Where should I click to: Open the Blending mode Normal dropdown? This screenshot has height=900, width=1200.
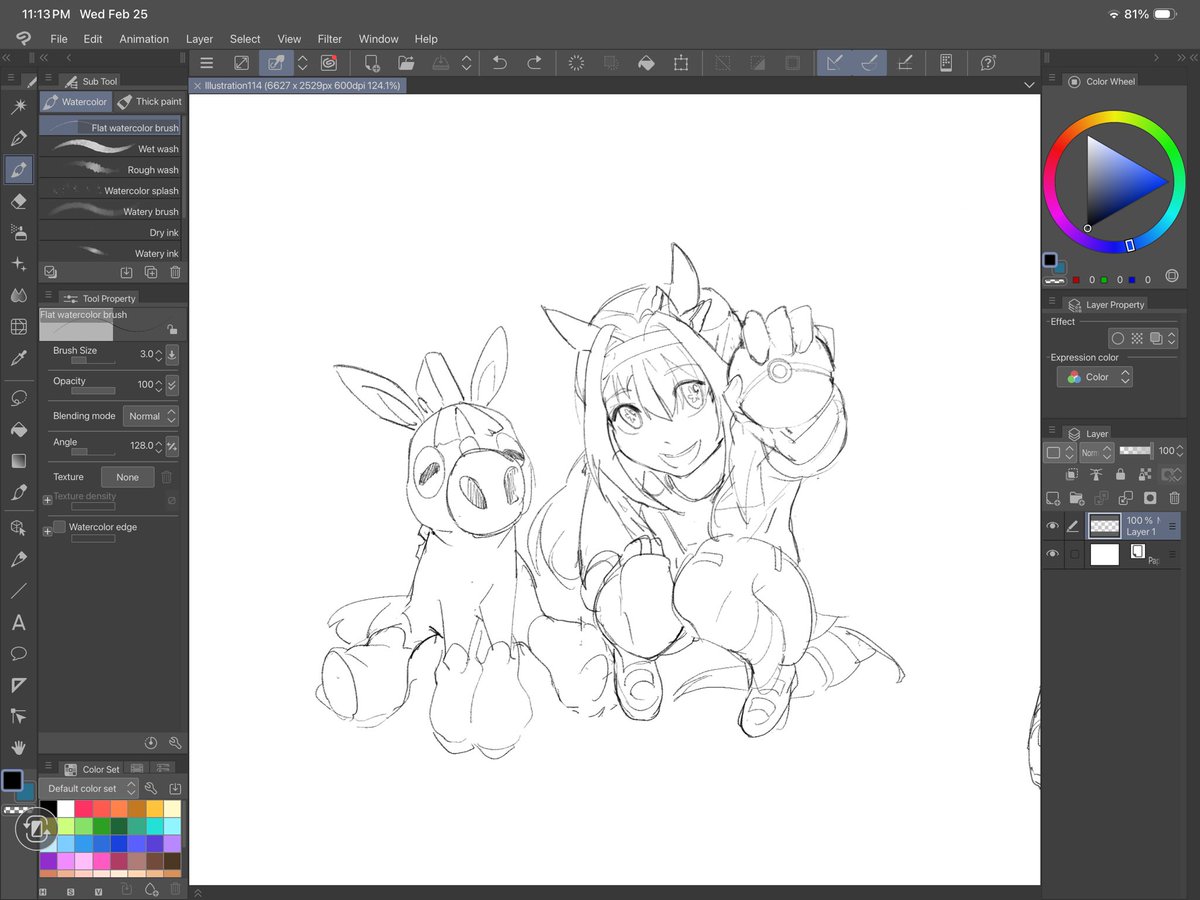point(151,416)
